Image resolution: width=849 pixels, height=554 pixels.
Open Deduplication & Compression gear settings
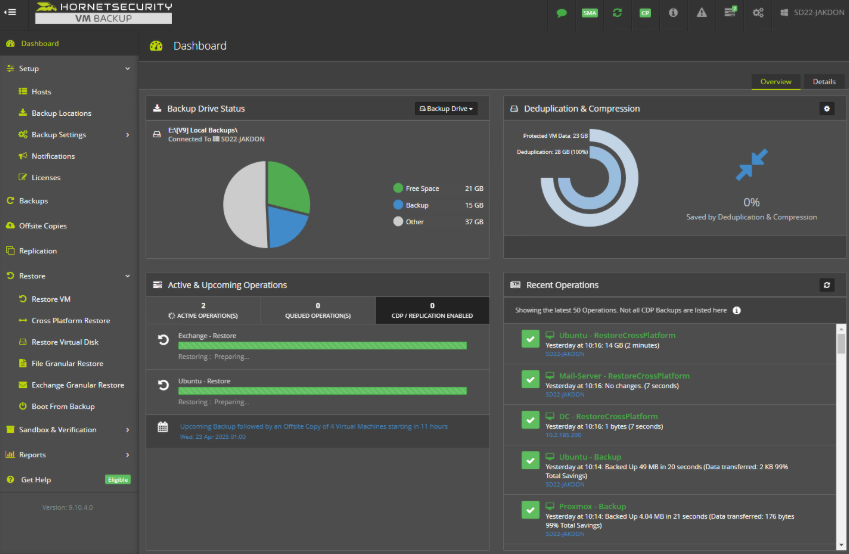point(826,108)
